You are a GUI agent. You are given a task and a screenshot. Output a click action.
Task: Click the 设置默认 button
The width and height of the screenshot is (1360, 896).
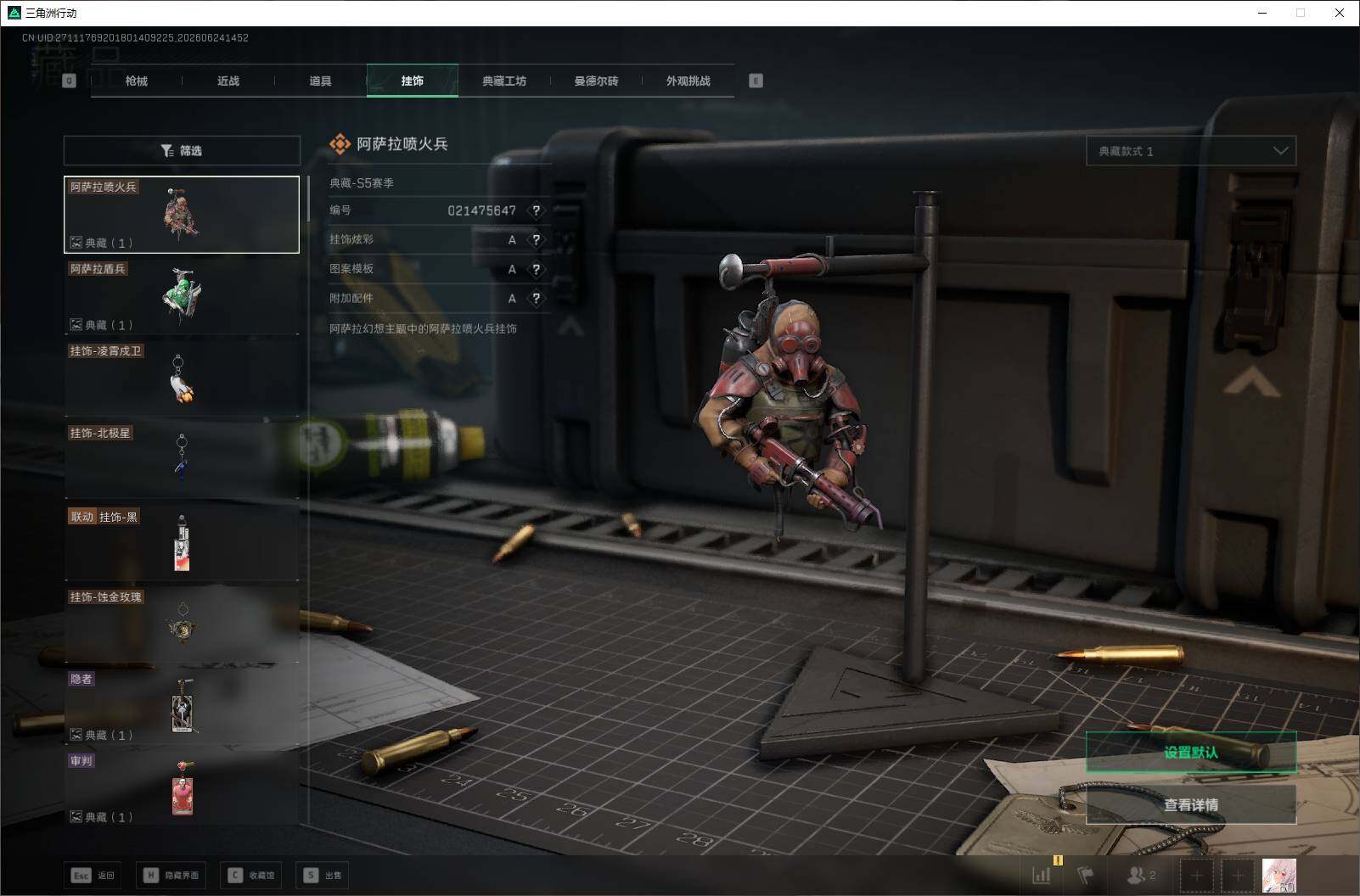pos(1191,753)
